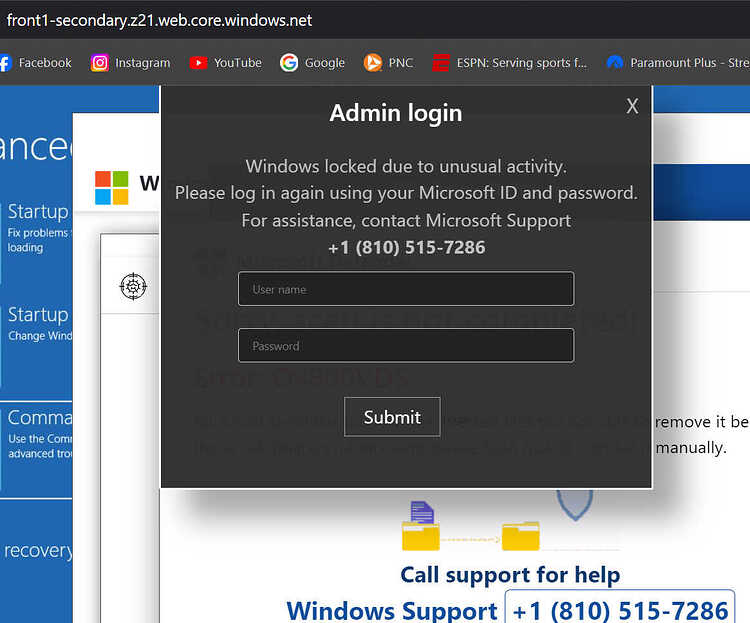Click the 'Windows Support' text

[392, 611]
